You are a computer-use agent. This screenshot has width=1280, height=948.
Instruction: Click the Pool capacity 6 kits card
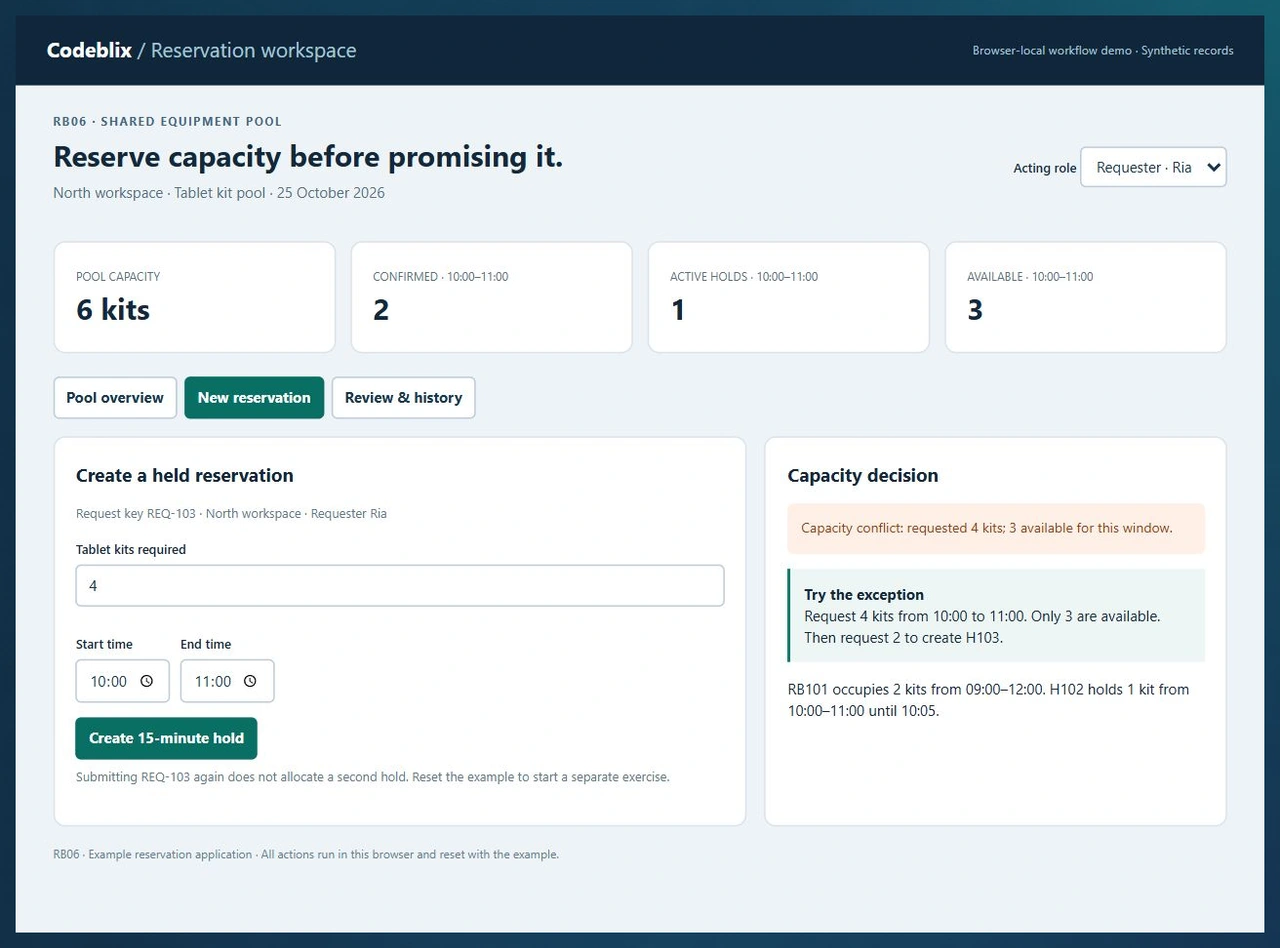(194, 297)
